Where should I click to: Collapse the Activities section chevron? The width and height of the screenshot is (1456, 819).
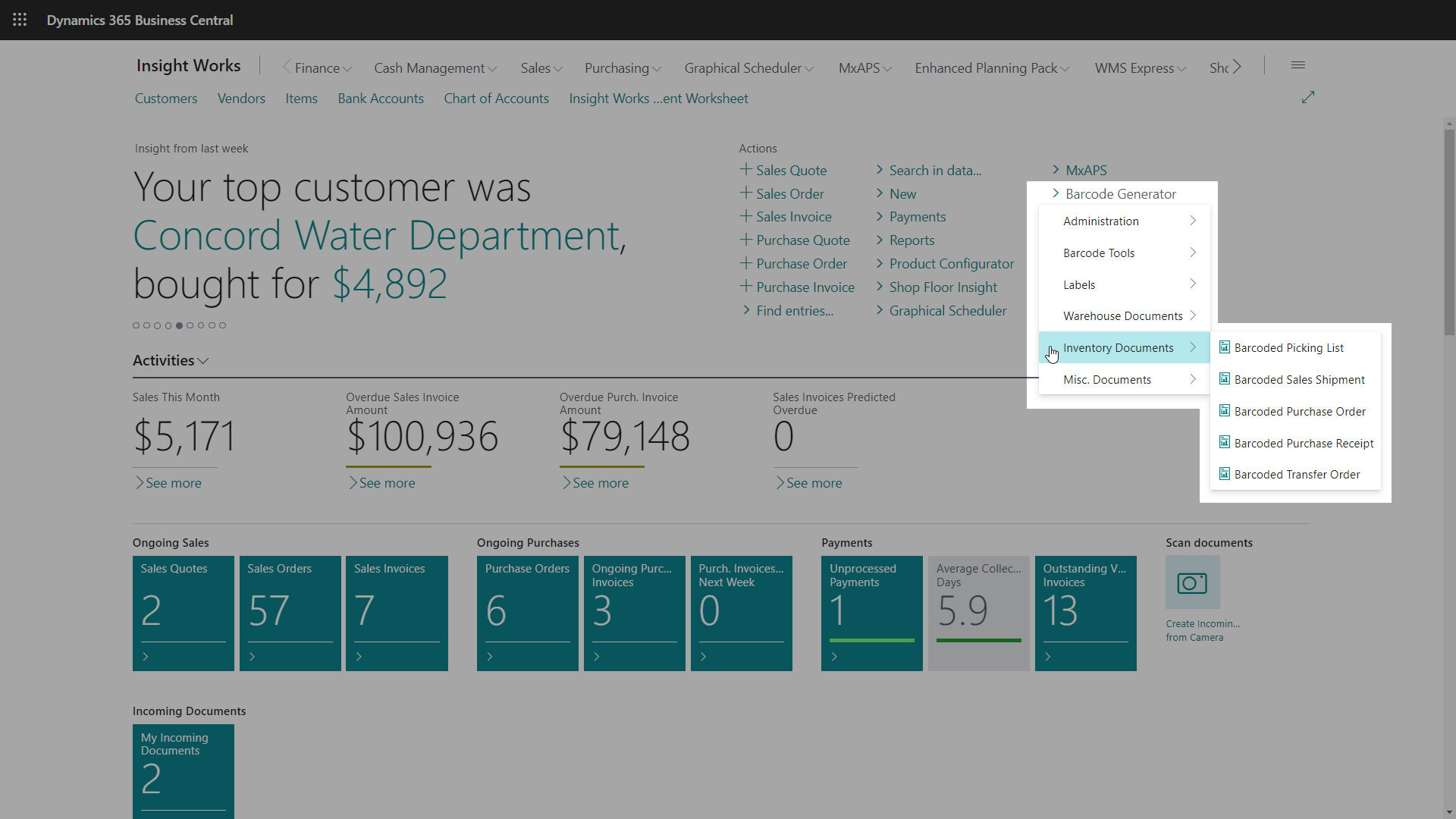203,361
